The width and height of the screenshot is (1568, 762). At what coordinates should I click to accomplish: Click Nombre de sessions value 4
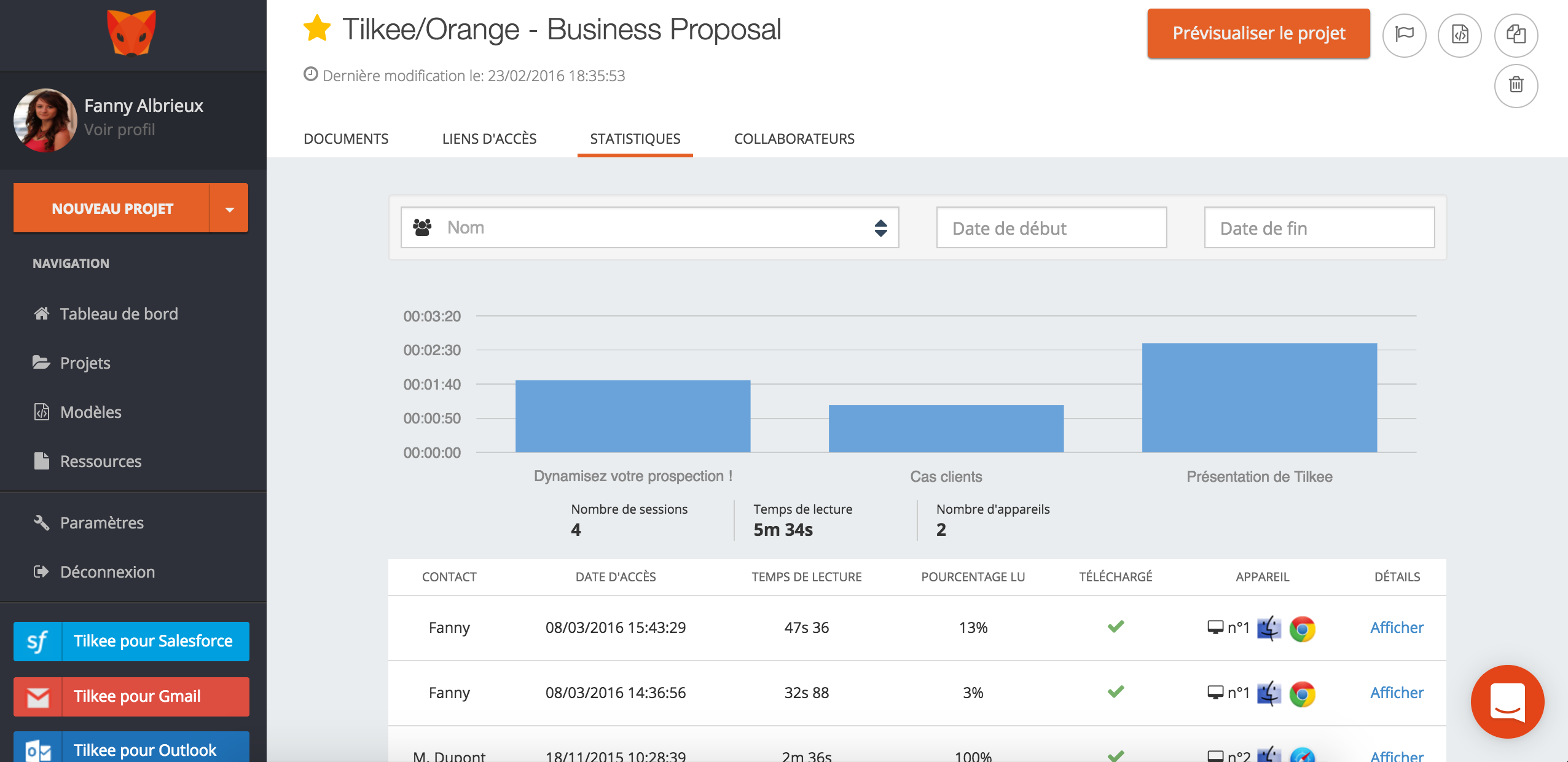[x=576, y=530]
